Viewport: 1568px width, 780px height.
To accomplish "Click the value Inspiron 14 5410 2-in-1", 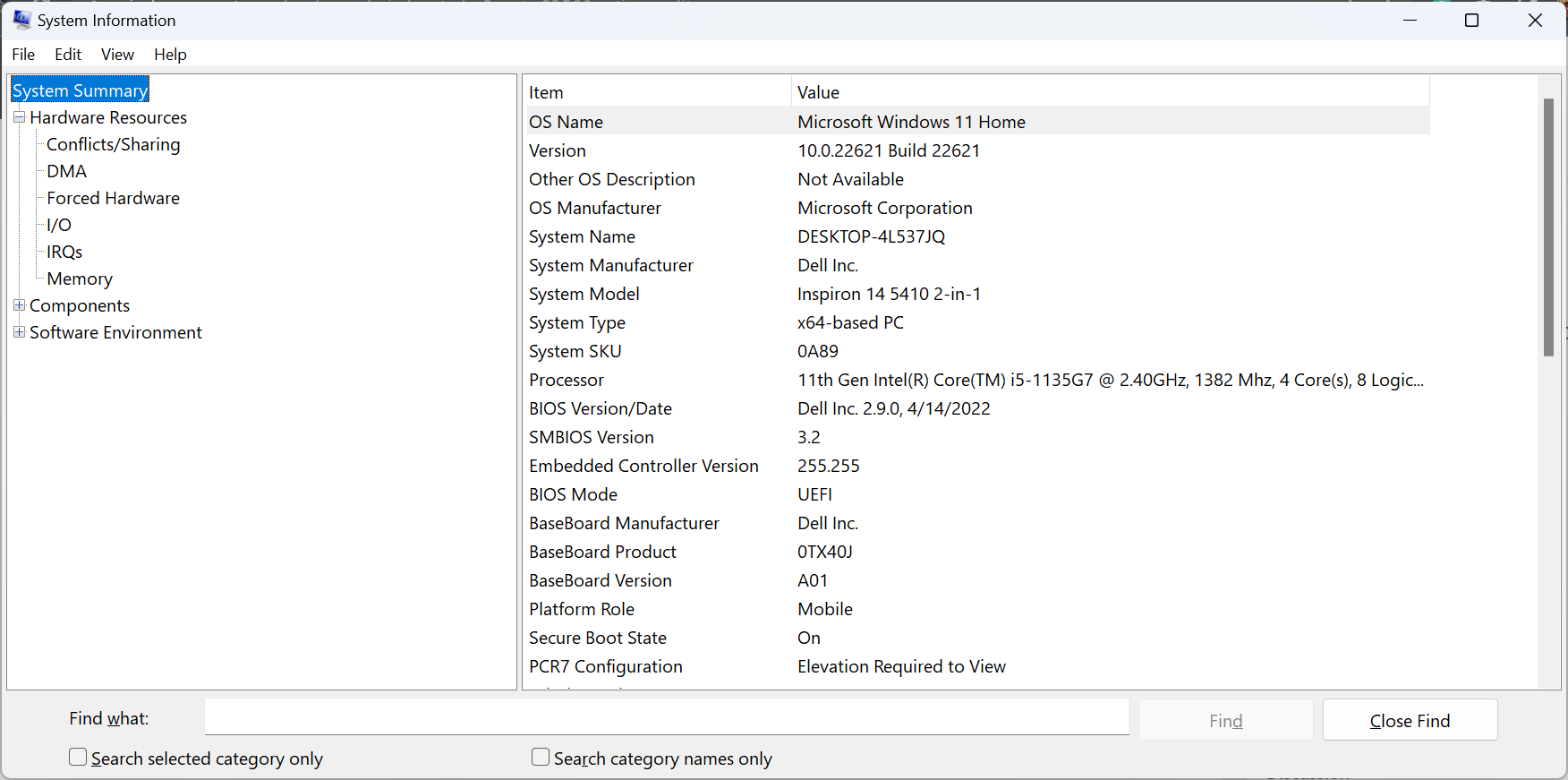I will (890, 294).
